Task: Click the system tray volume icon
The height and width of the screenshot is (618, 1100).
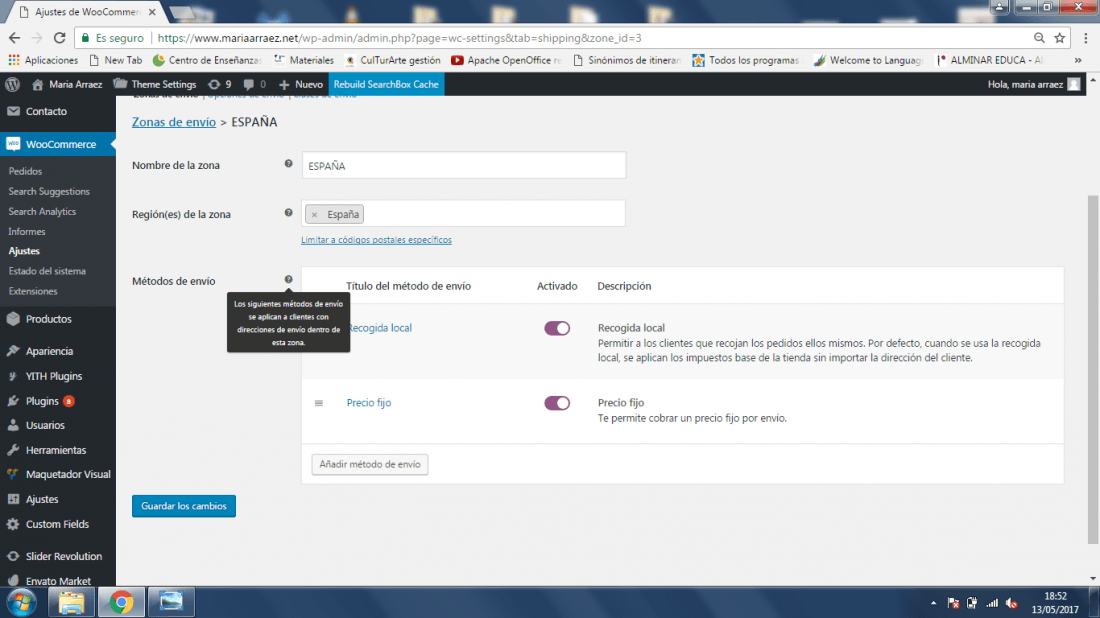Action: 1012,603
